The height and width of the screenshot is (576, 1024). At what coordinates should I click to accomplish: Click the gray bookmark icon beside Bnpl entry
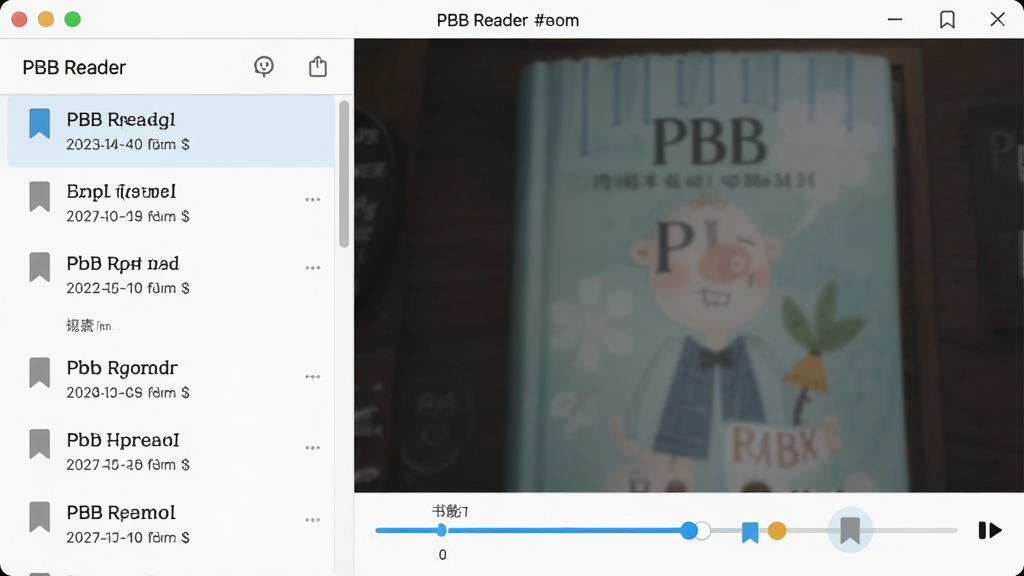pos(40,196)
